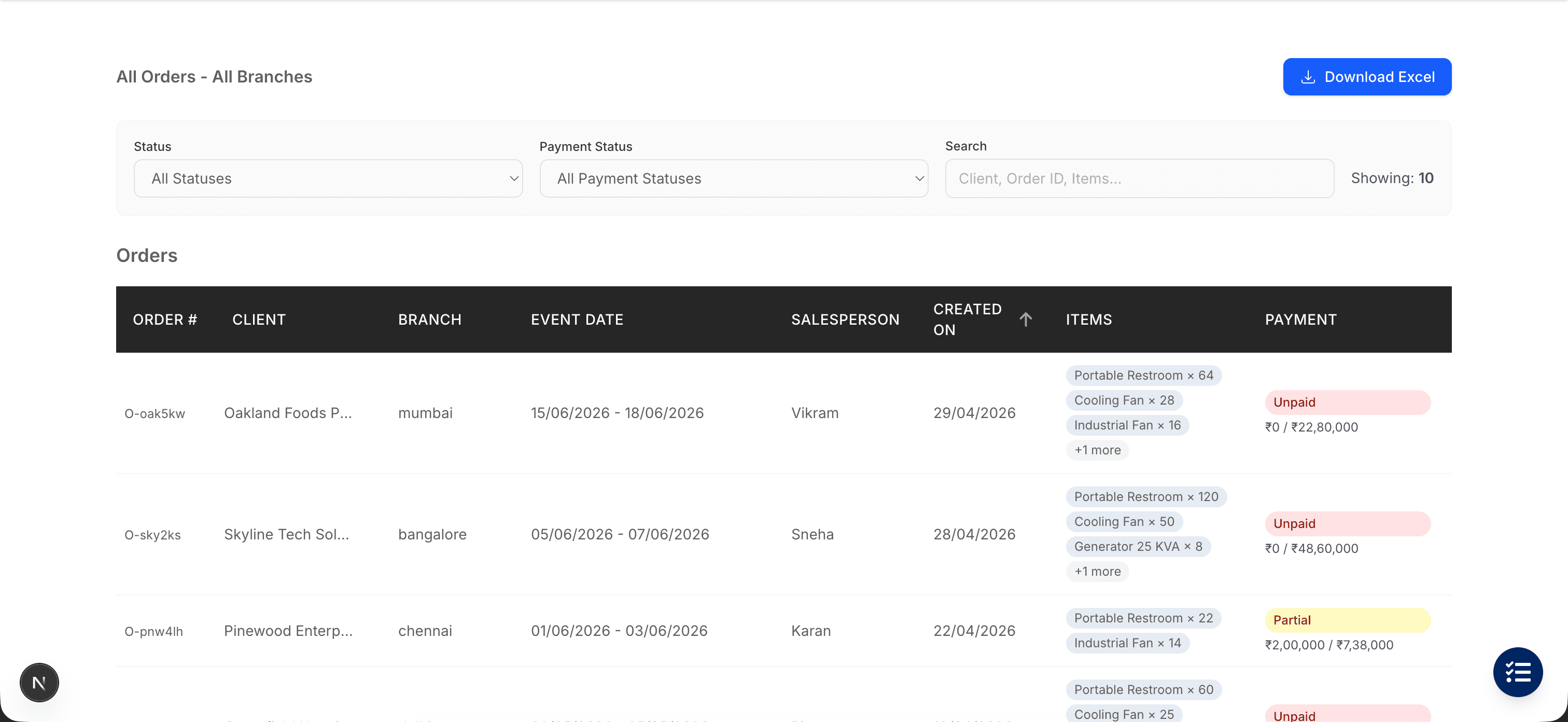This screenshot has height=722, width=1568.
Task: Click Partial badge for Pinewood order
Action: pos(1348,620)
